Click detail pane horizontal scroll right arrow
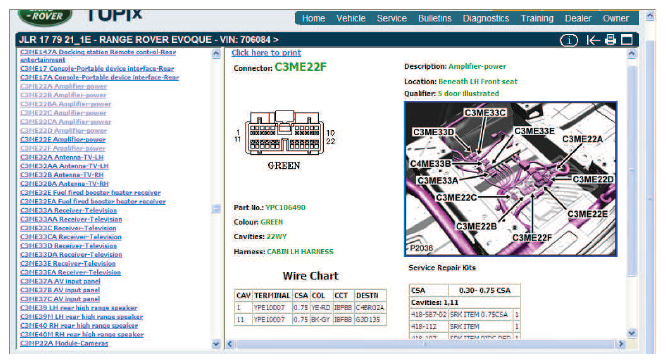This screenshot has width=666, height=363. click(621, 344)
